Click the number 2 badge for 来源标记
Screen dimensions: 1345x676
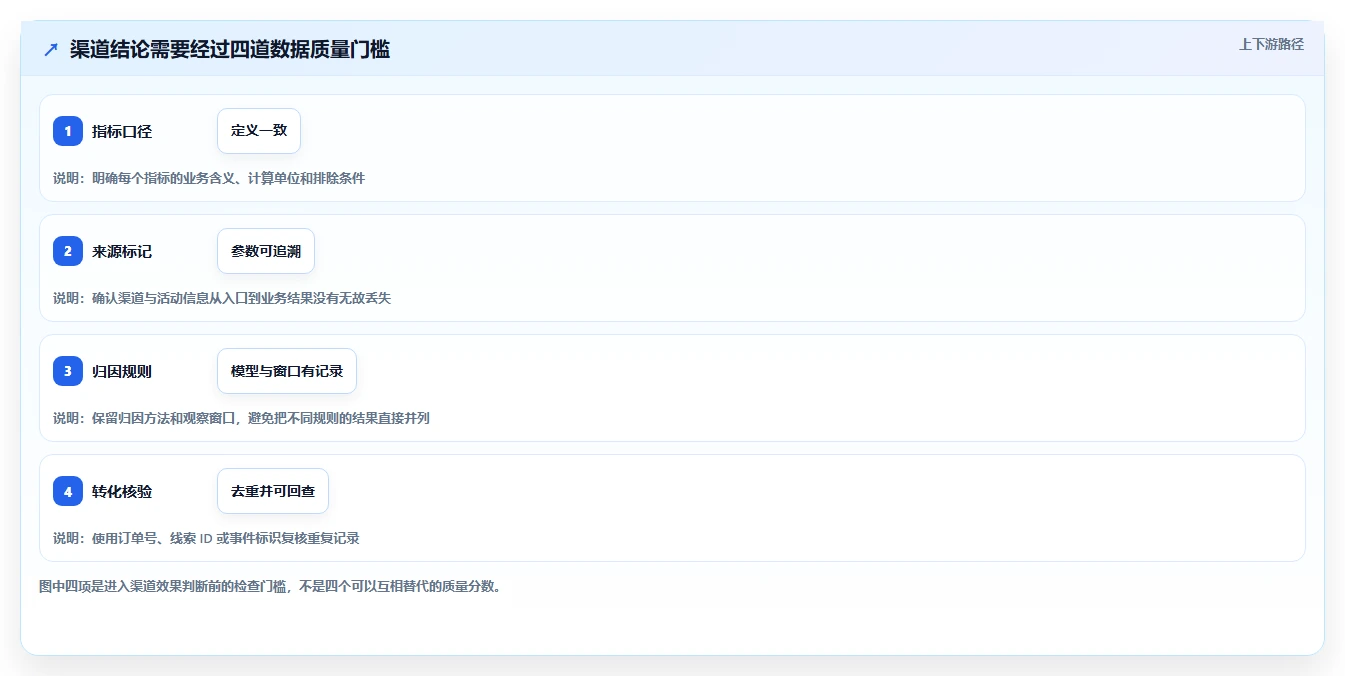68,251
